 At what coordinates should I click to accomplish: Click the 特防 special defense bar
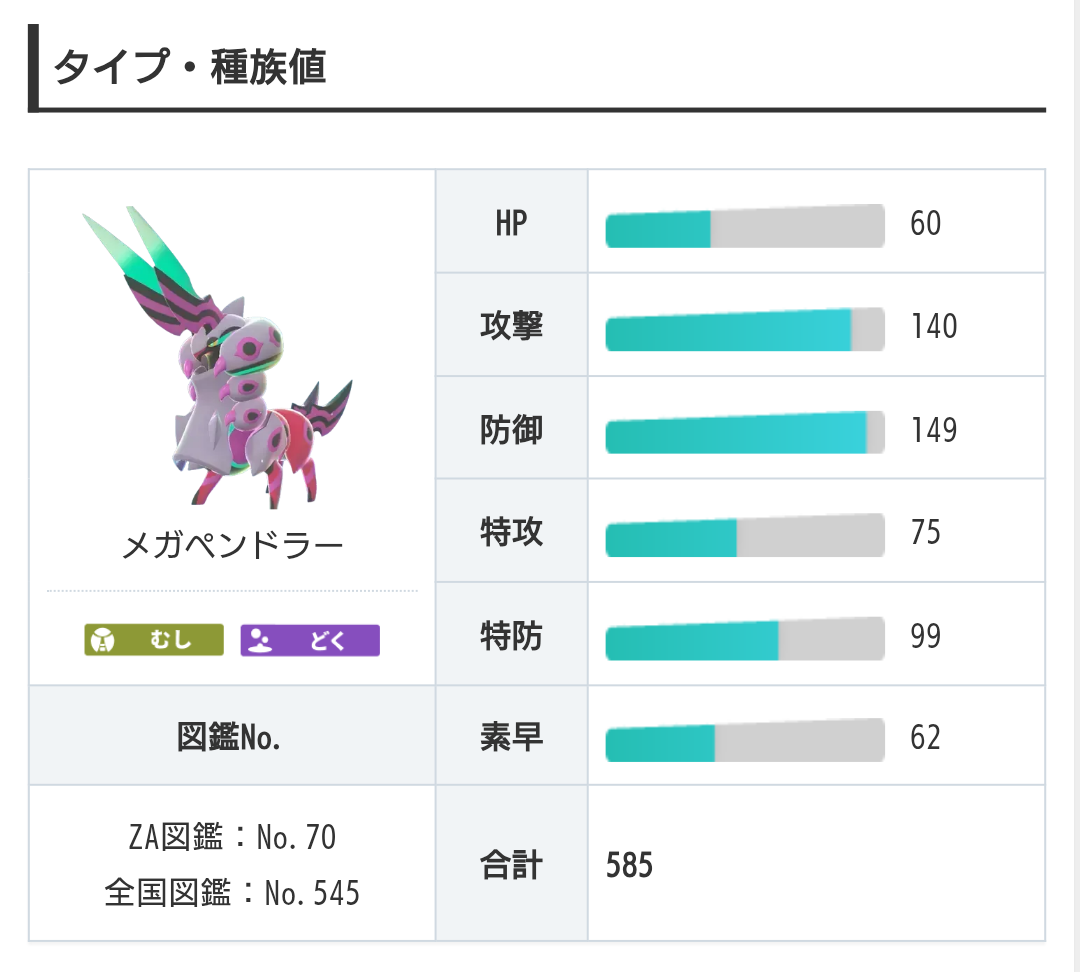[x=744, y=639]
